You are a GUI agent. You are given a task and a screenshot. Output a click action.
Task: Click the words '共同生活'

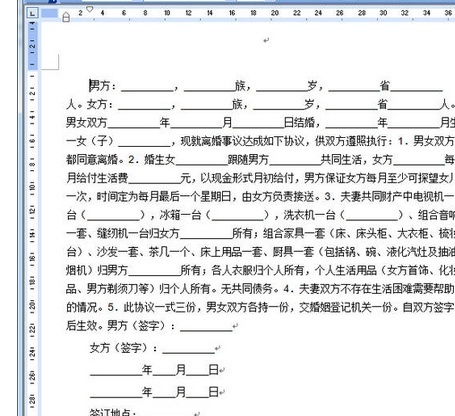pyautogui.click(x=341, y=160)
